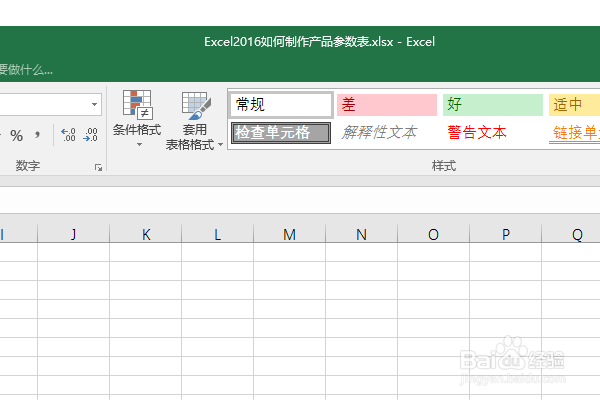
Task: Select column N header
Action: 361,234
